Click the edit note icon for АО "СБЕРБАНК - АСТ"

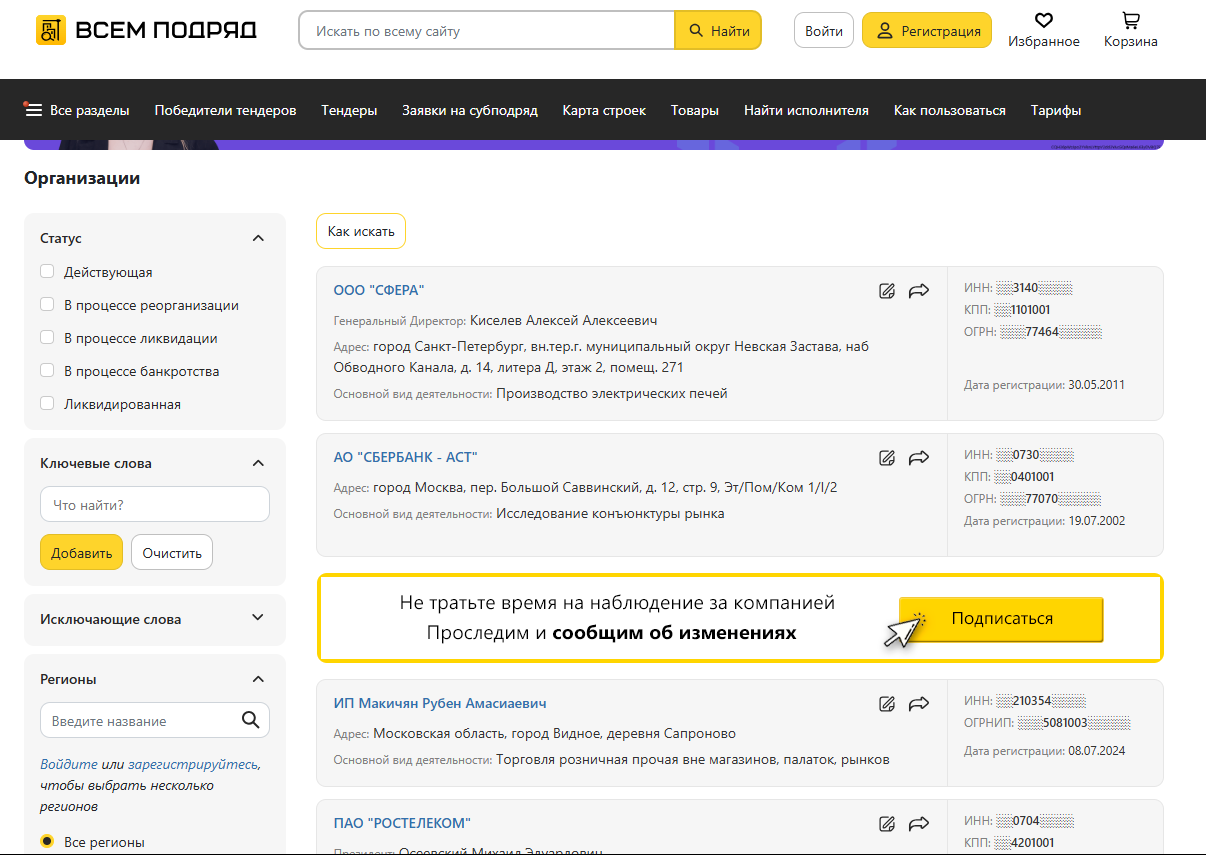[886, 458]
